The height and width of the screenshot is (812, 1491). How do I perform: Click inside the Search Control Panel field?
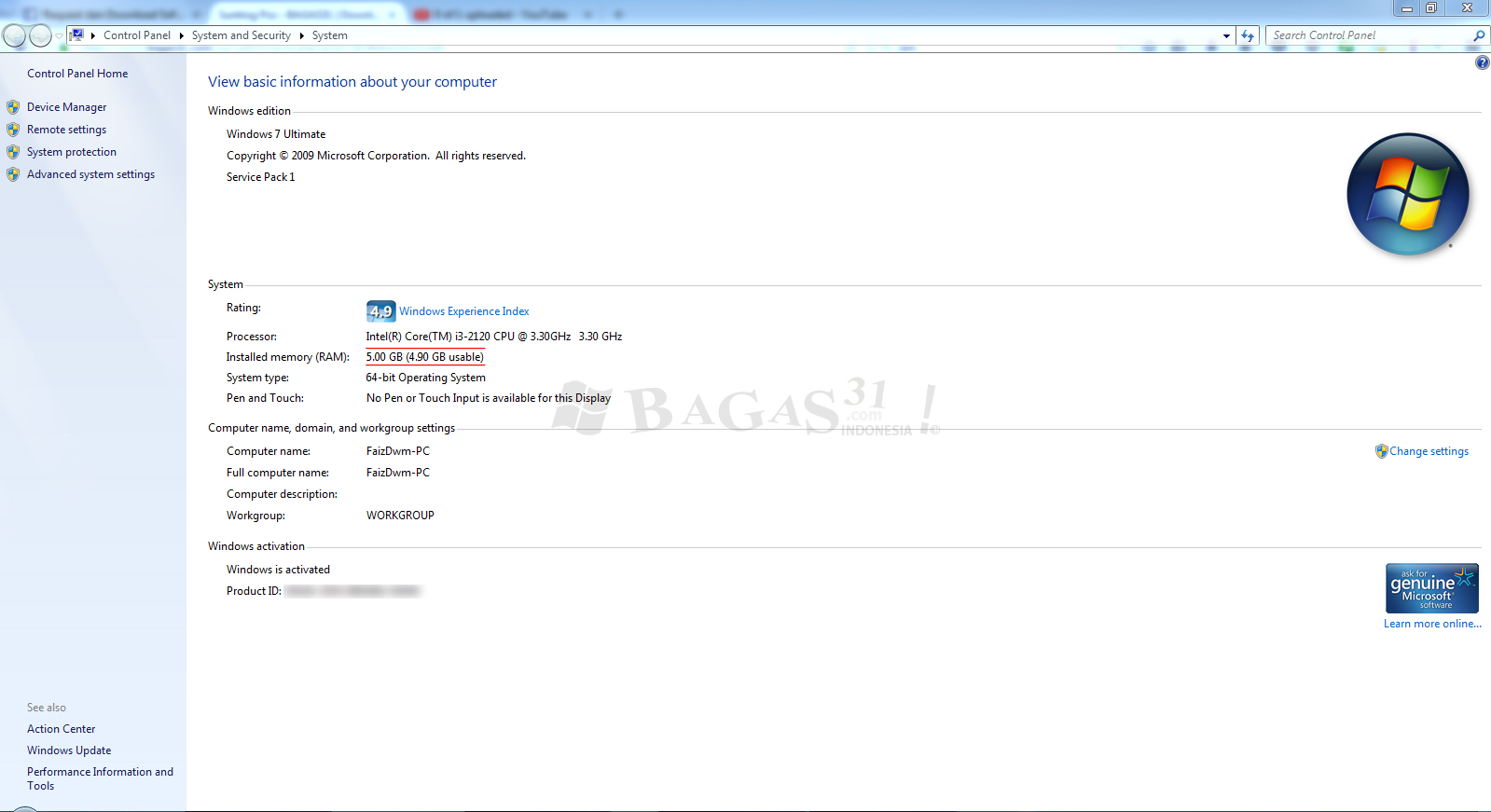[1366, 35]
